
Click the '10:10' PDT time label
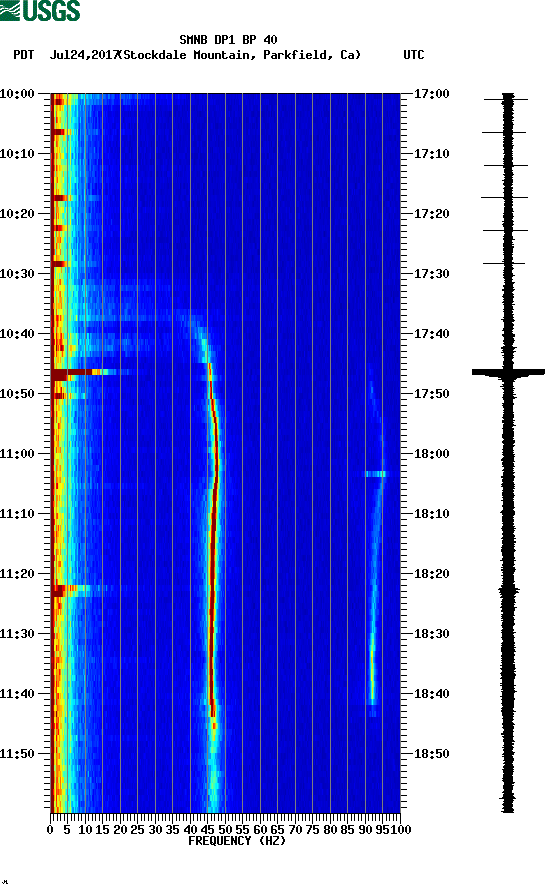(17, 154)
